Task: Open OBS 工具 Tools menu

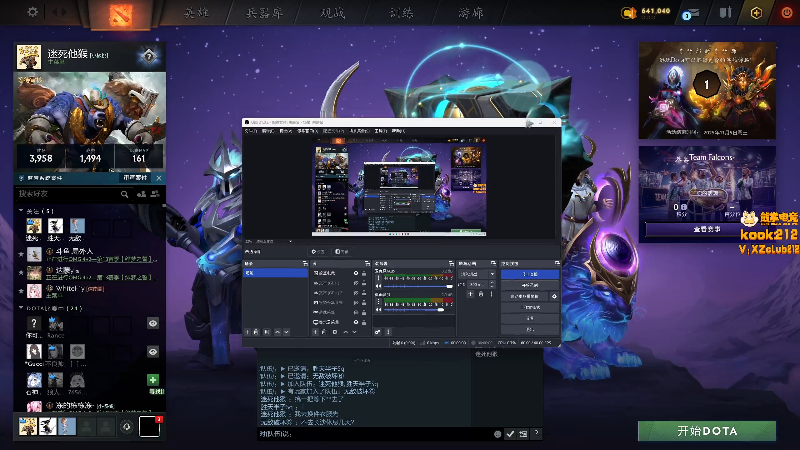Action: 381,131
